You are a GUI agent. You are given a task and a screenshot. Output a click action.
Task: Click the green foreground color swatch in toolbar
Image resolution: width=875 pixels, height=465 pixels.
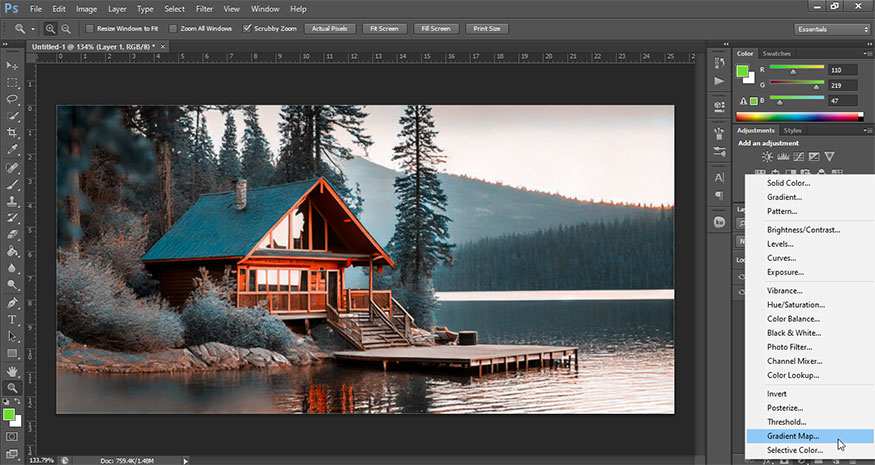click(10, 413)
